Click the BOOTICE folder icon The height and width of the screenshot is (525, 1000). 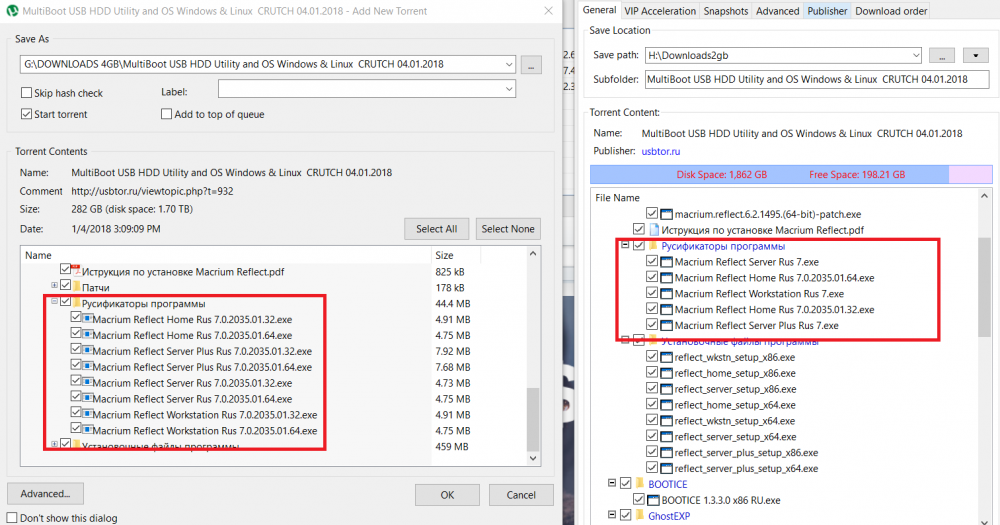coord(640,484)
